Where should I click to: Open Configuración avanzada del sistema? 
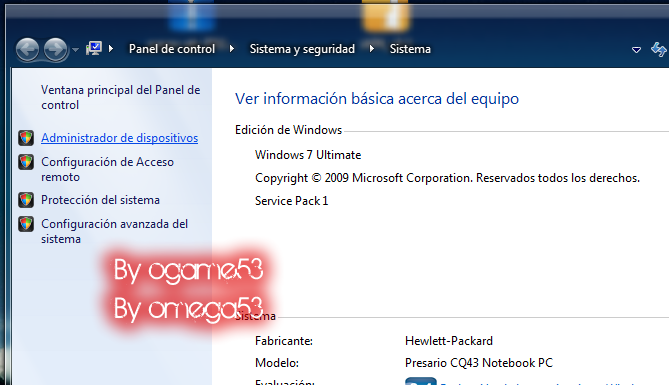click(114, 231)
